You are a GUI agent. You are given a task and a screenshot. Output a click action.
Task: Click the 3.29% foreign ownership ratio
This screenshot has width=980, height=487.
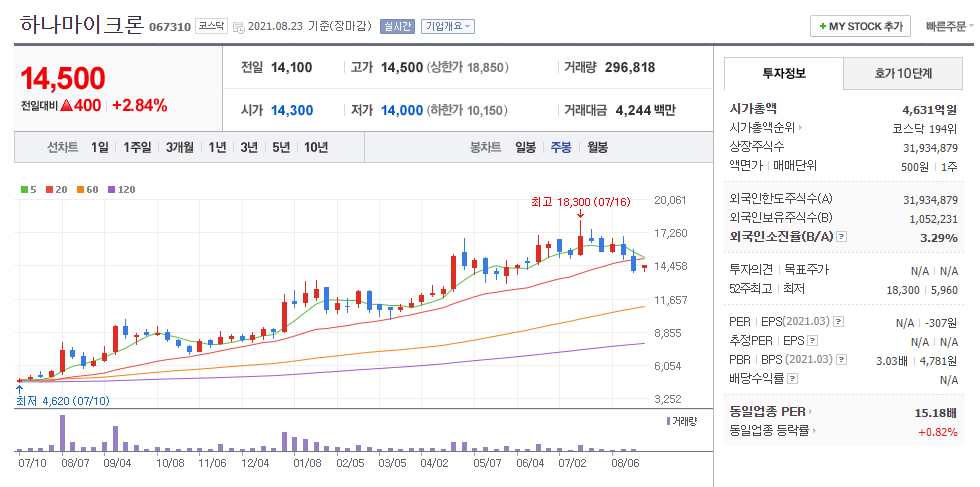[x=939, y=238]
